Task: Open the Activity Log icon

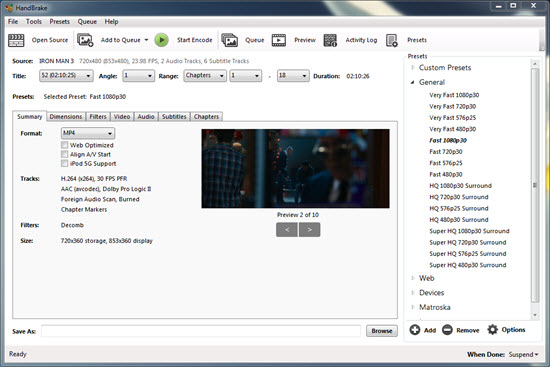Action: 330,40
